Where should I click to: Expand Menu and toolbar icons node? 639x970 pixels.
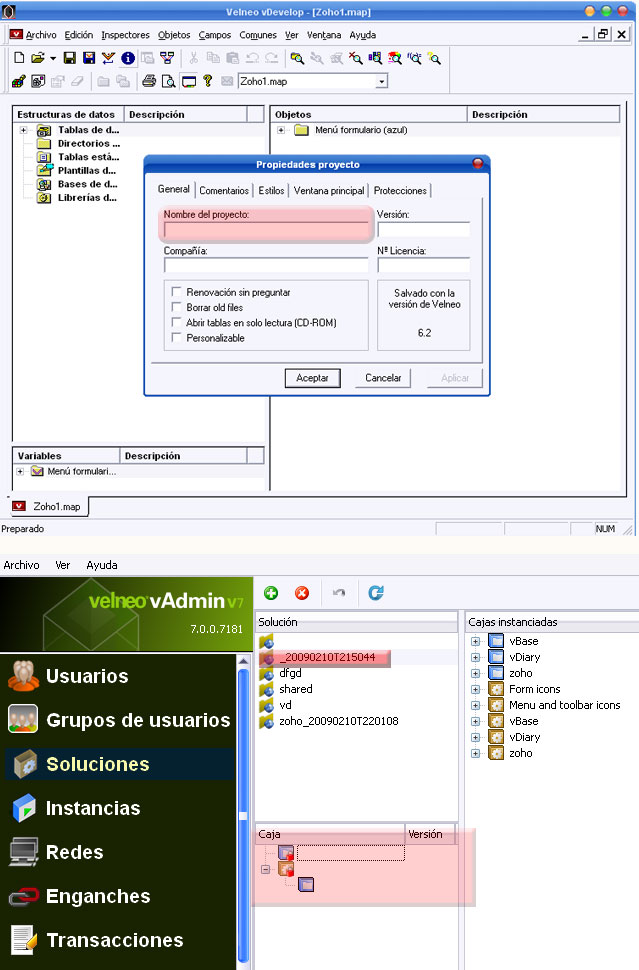pyautogui.click(x=475, y=705)
